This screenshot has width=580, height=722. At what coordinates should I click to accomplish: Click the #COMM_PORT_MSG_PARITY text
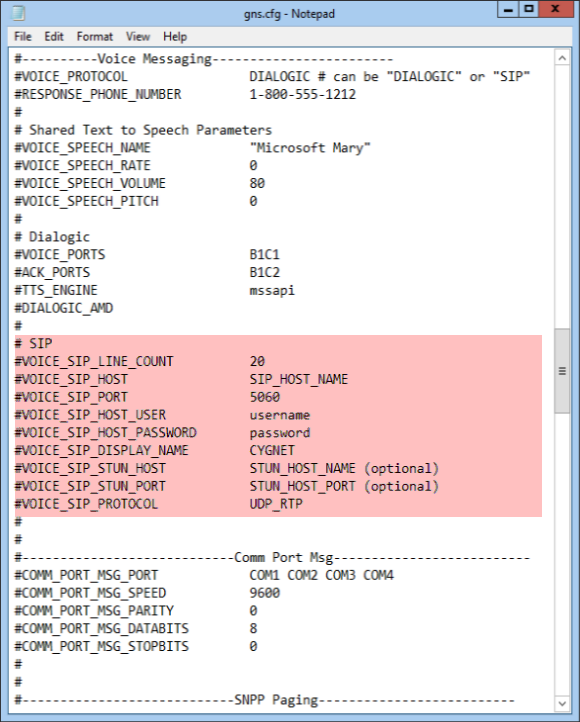[94, 611]
